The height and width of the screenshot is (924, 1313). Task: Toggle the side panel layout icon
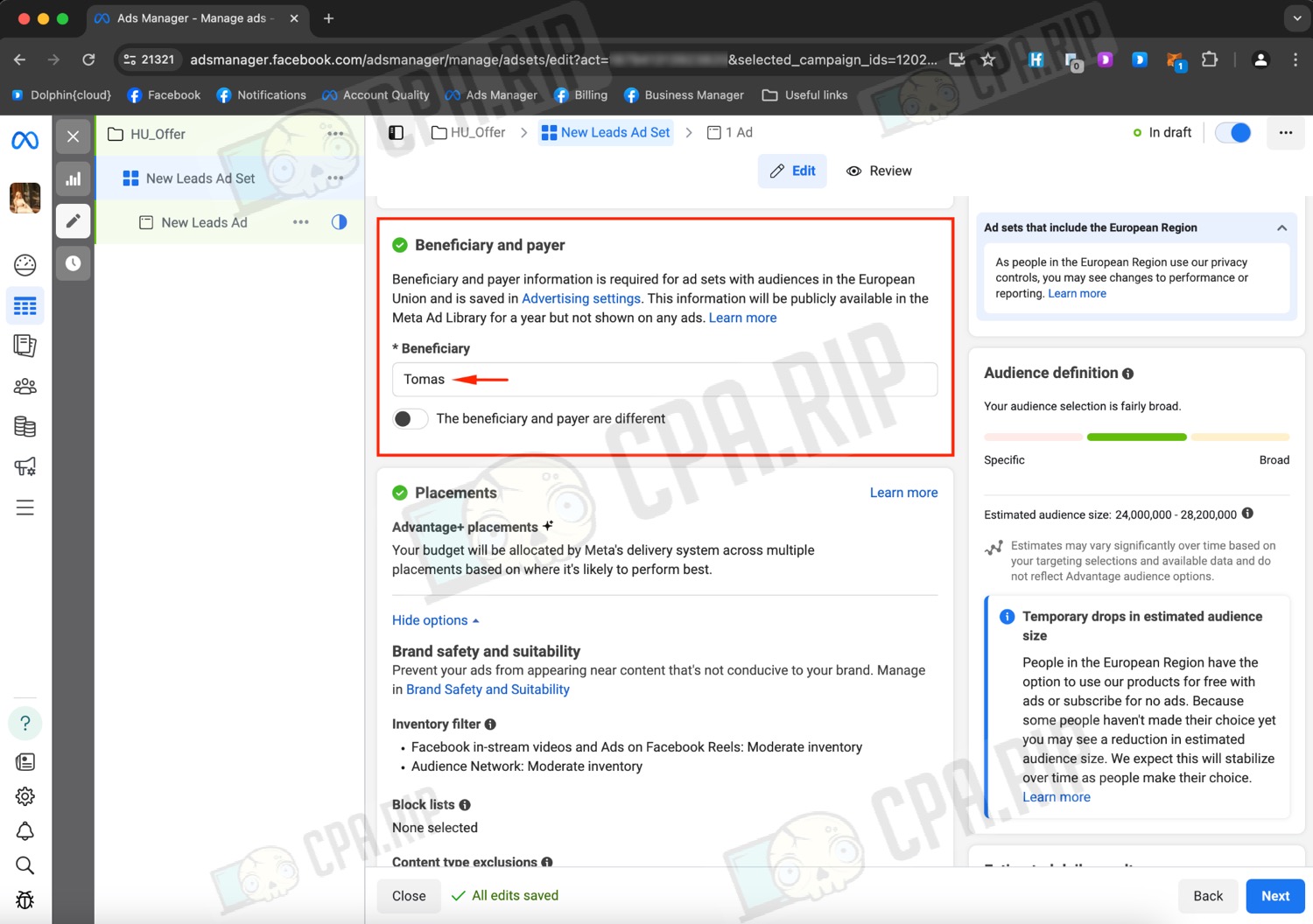pyautogui.click(x=396, y=132)
